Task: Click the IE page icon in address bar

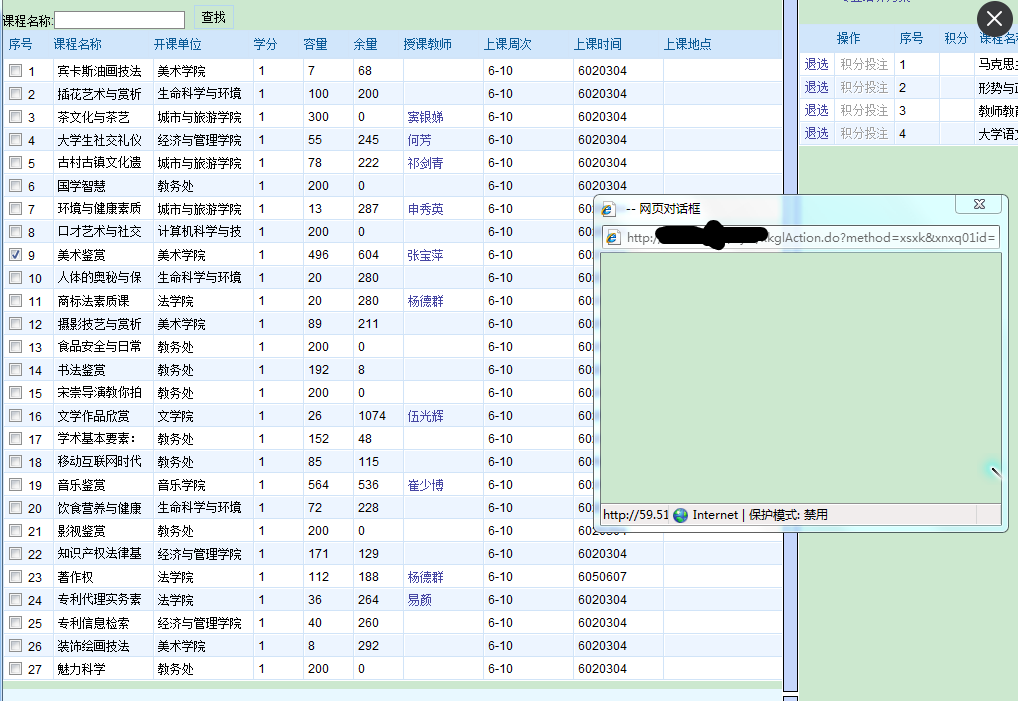Action: (x=612, y=238)
